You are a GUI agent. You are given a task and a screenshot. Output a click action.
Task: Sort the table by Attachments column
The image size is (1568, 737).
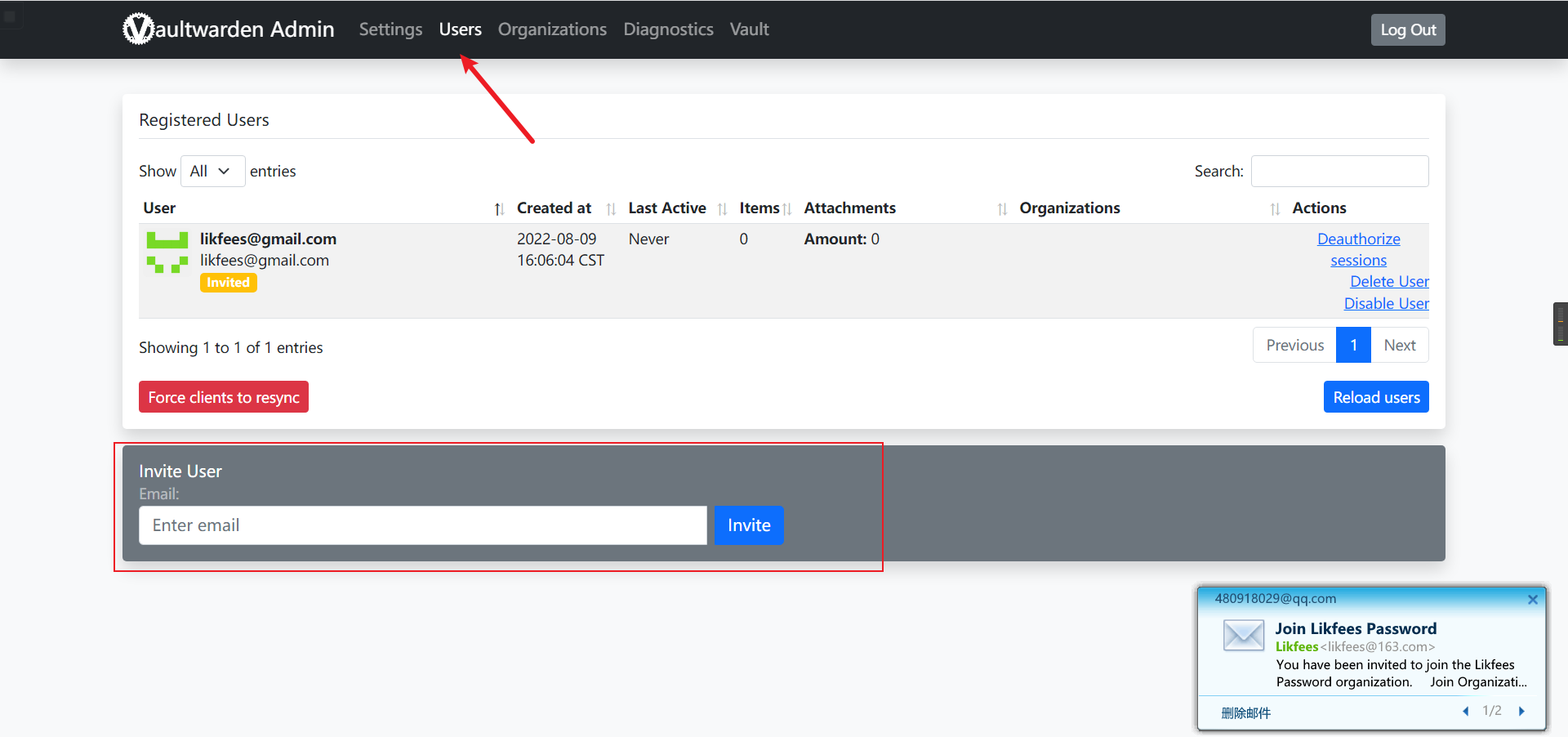849,208
